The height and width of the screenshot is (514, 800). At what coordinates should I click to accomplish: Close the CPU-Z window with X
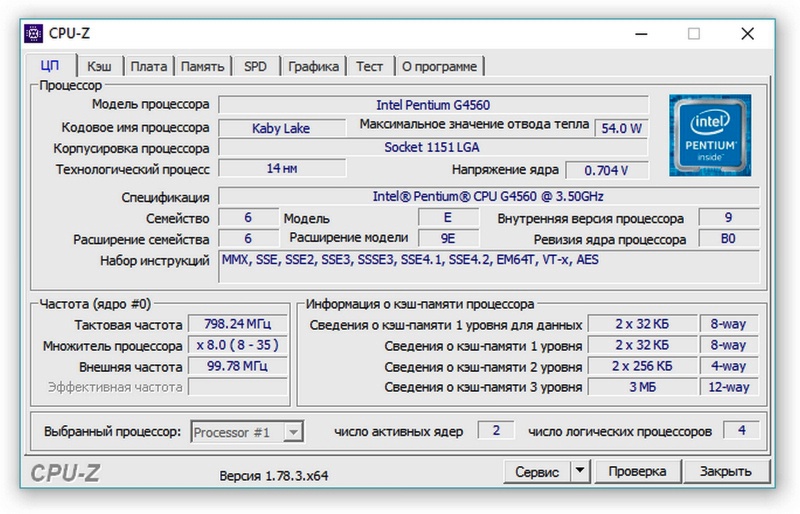[x=747, y=34]
